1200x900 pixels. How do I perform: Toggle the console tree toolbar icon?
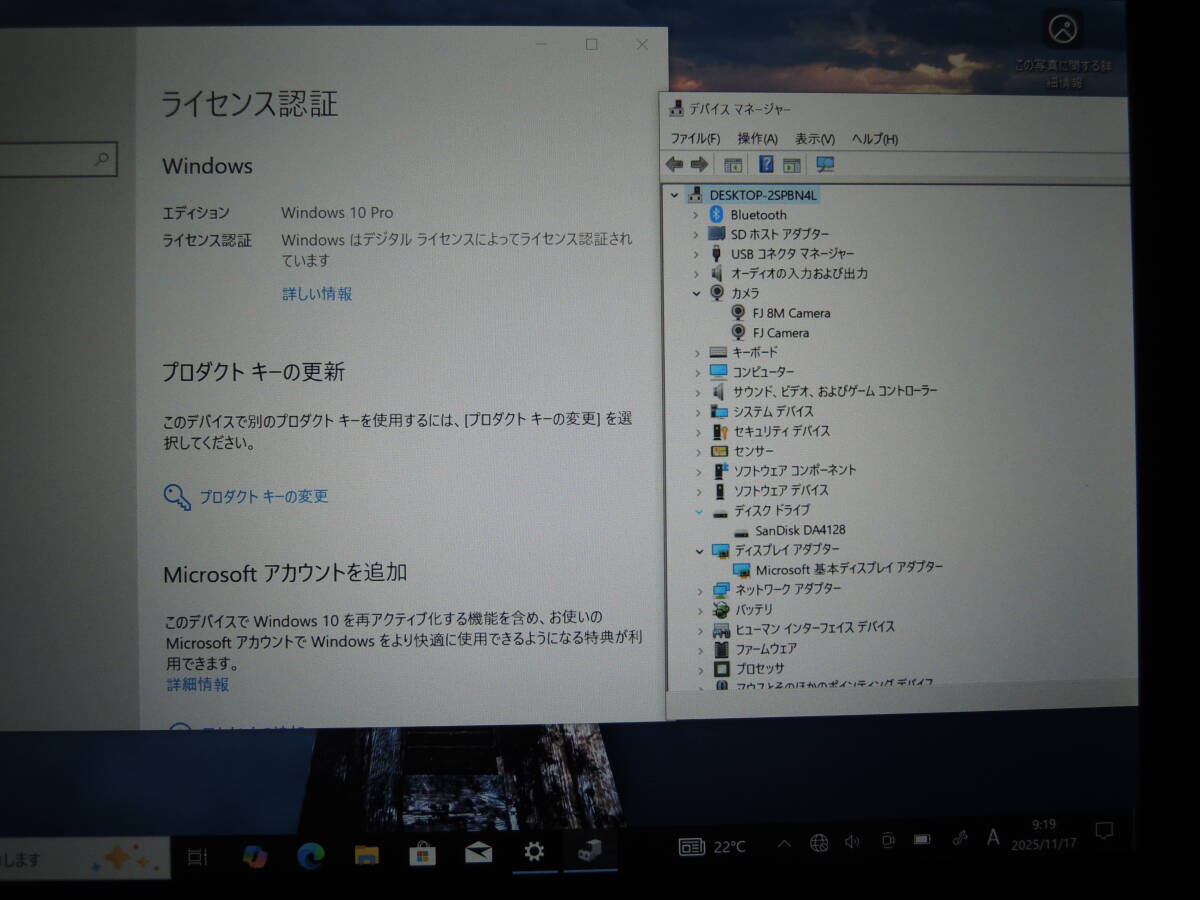point(733,164)
